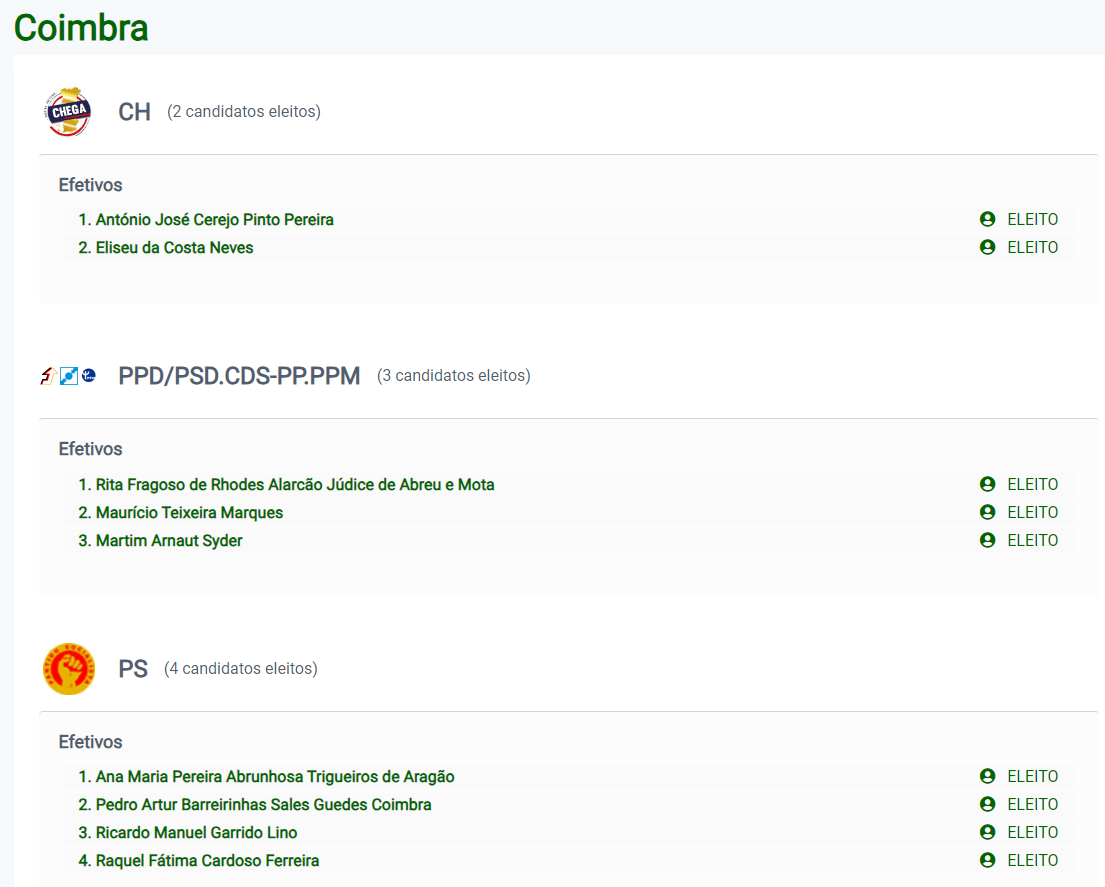This screenshot has width=1105, height=887.
Task: Click person icon in Rita Fragoso row
Action: point(987,484)
